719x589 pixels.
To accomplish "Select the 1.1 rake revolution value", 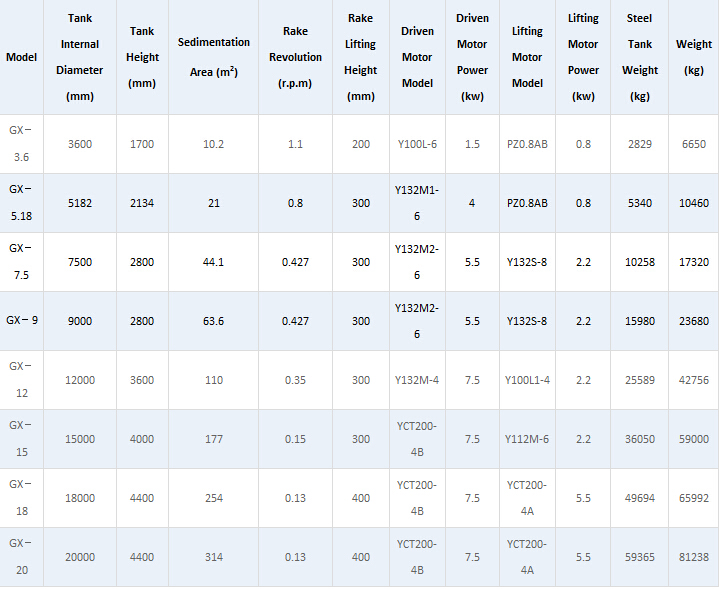I will click(295, 144).
